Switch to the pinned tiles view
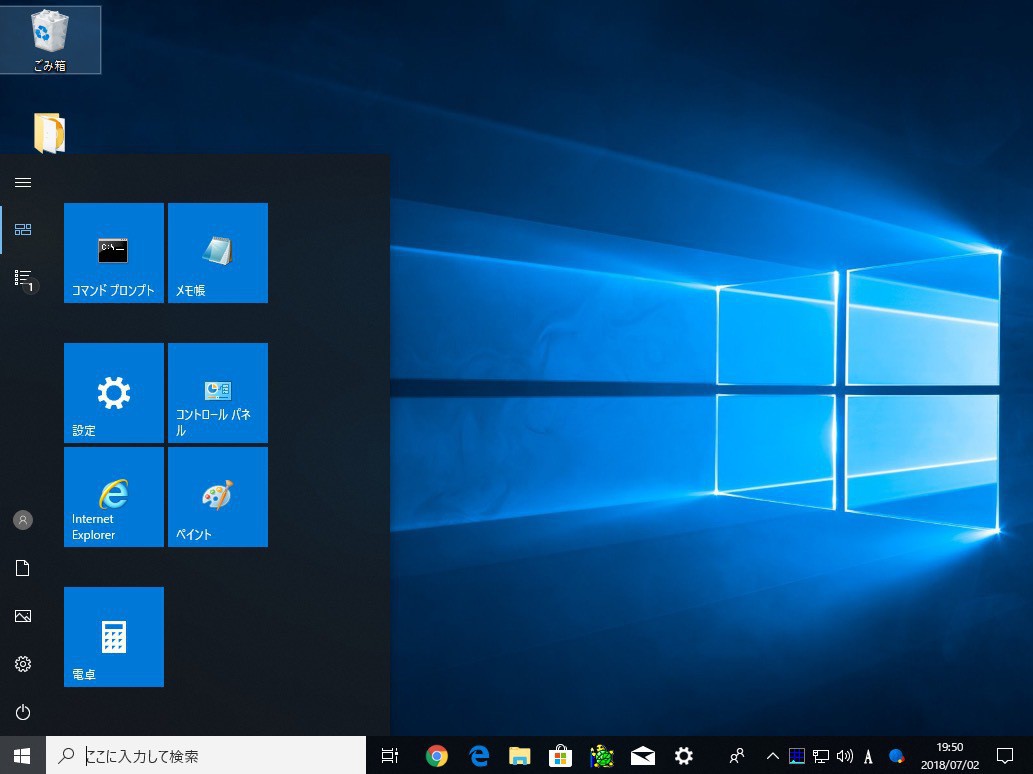This screenshot has width=1033, height=774. coord(23,229)
